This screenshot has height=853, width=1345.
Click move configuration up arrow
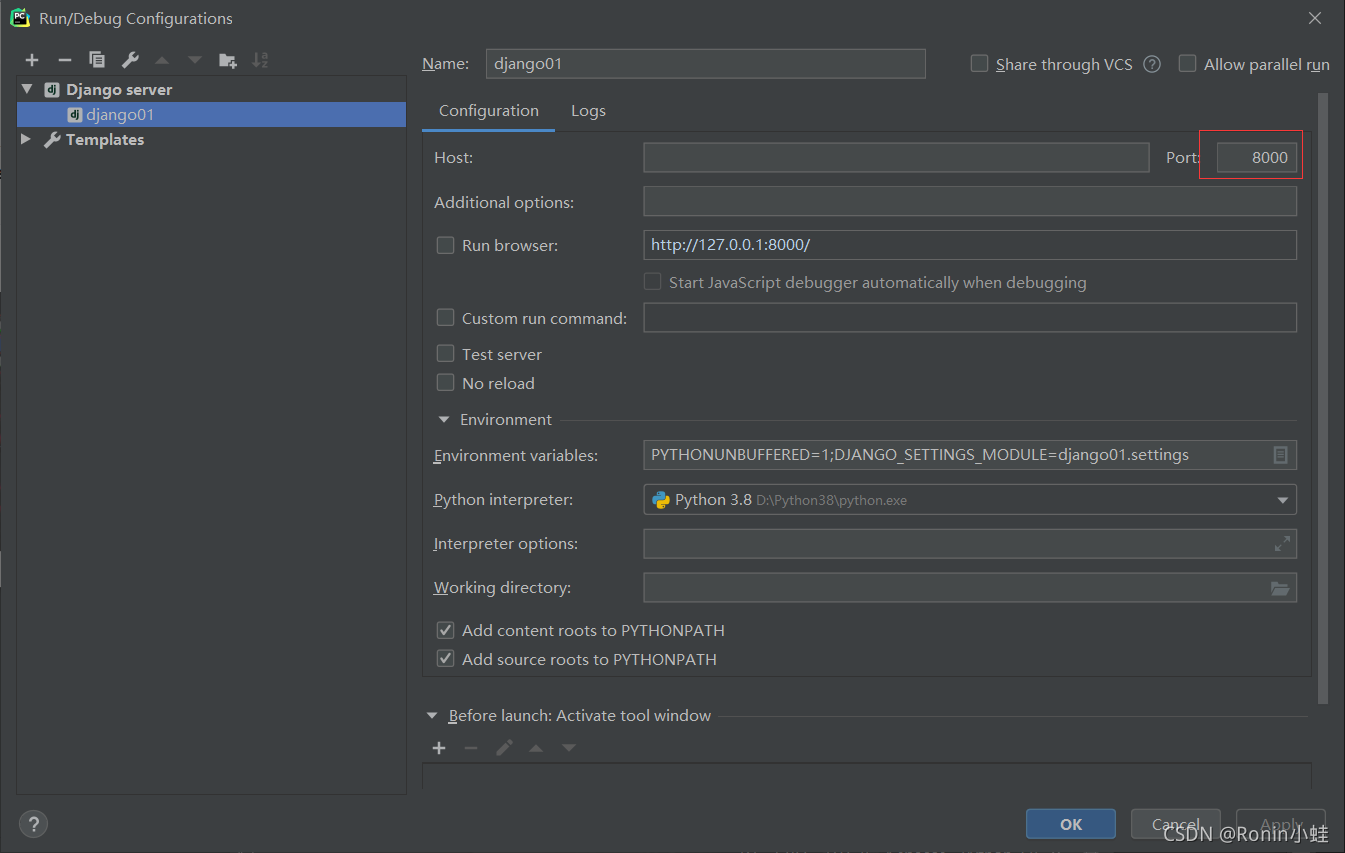pos(162,61)
